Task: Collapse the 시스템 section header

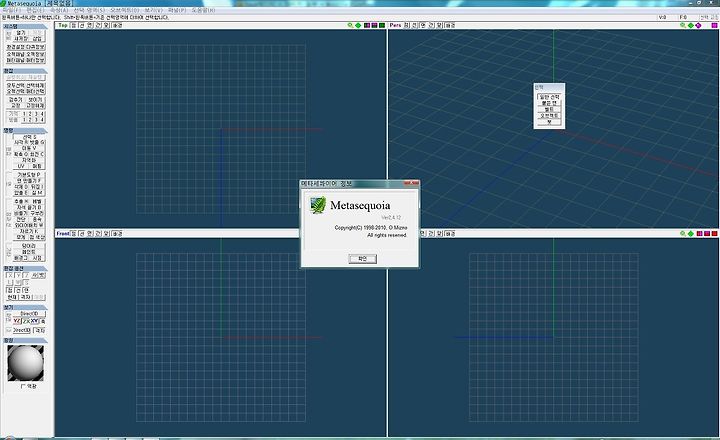Action: tap(25, 27)
